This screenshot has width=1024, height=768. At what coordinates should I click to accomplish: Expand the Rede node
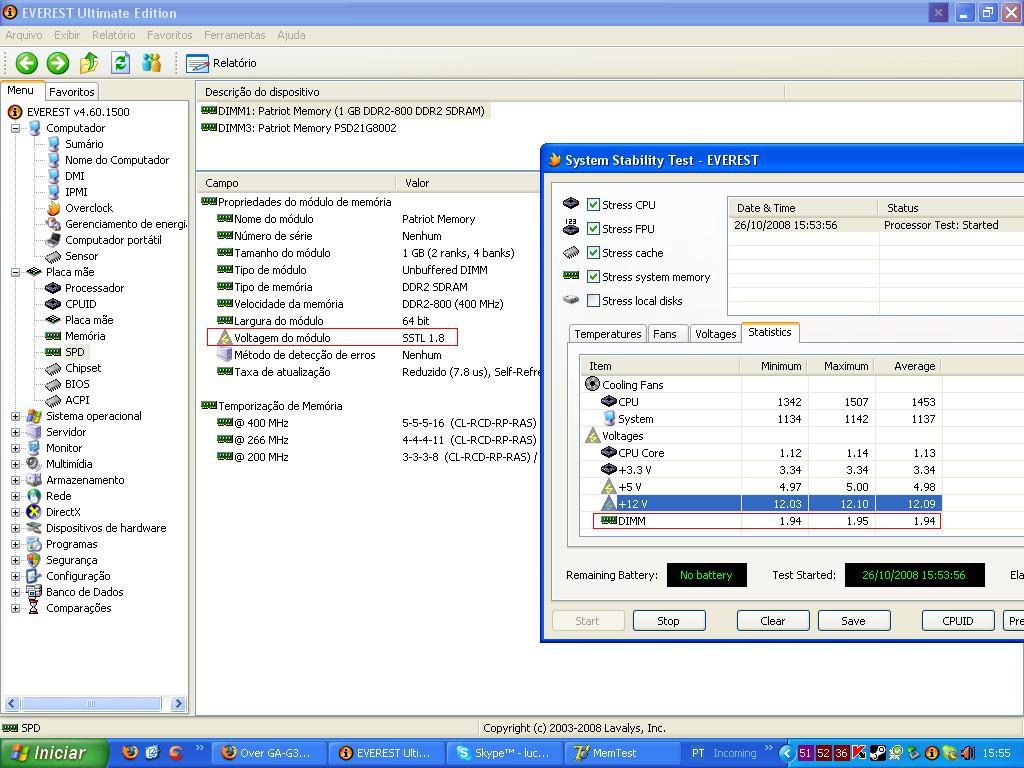15,496
